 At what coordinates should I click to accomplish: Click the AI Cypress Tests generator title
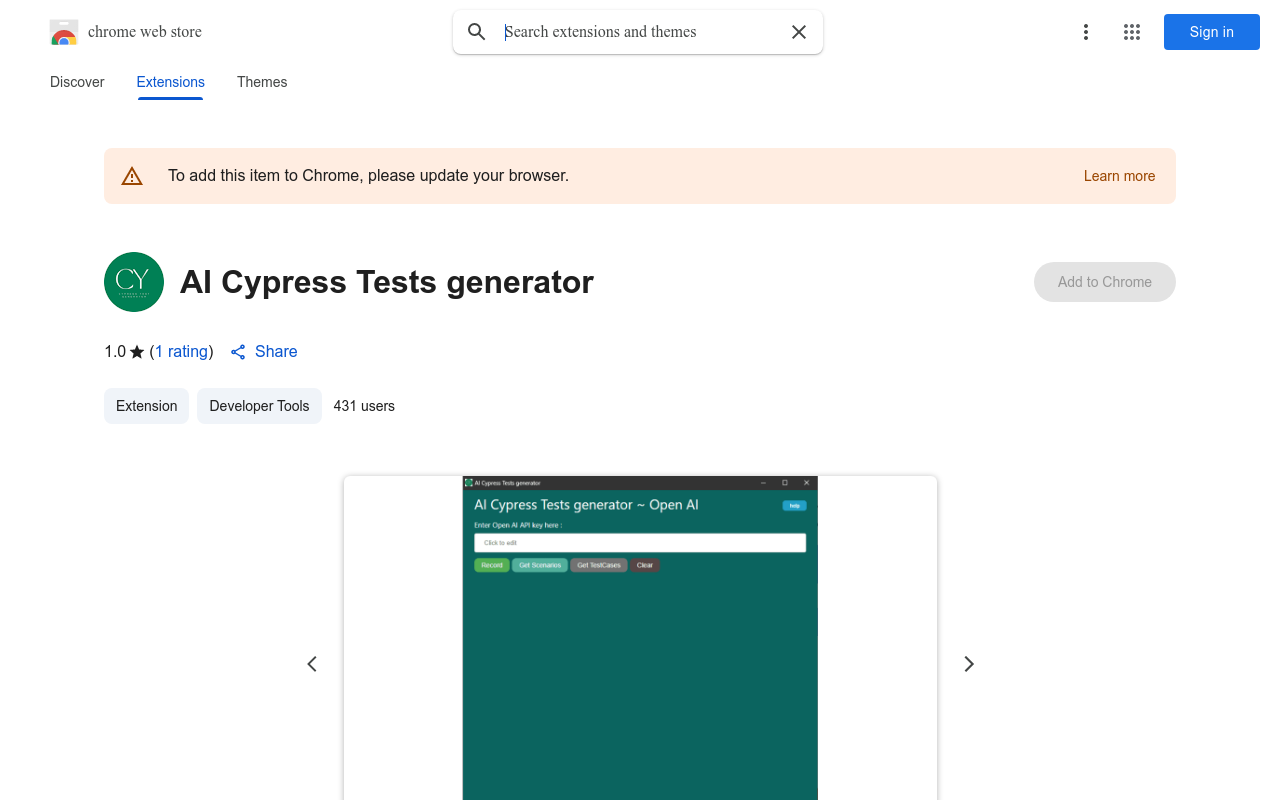pos(387,282)
